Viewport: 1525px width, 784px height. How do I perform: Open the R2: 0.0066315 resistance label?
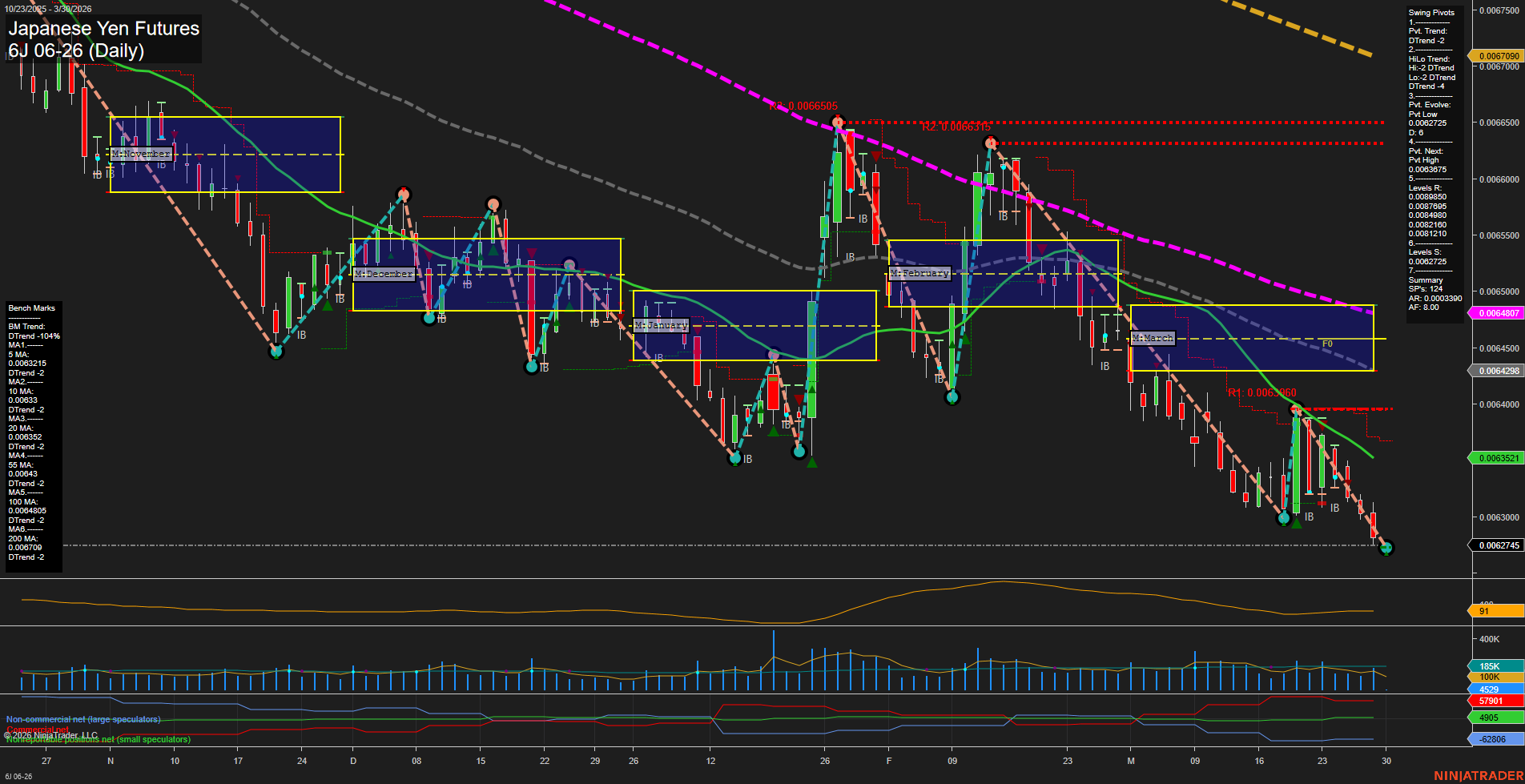click(956, 126)
